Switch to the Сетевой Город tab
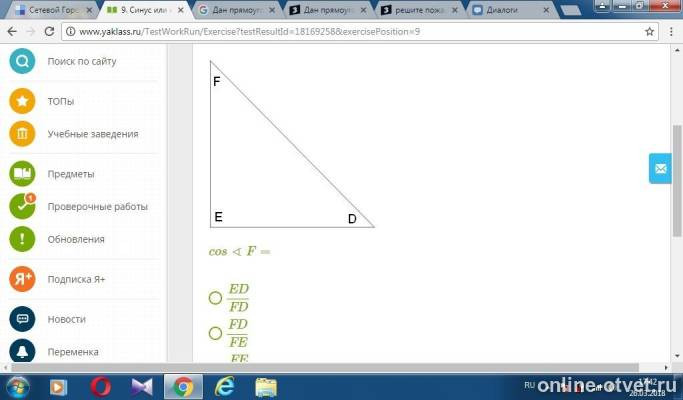This screenshot has height=400, width=683. 54,10
